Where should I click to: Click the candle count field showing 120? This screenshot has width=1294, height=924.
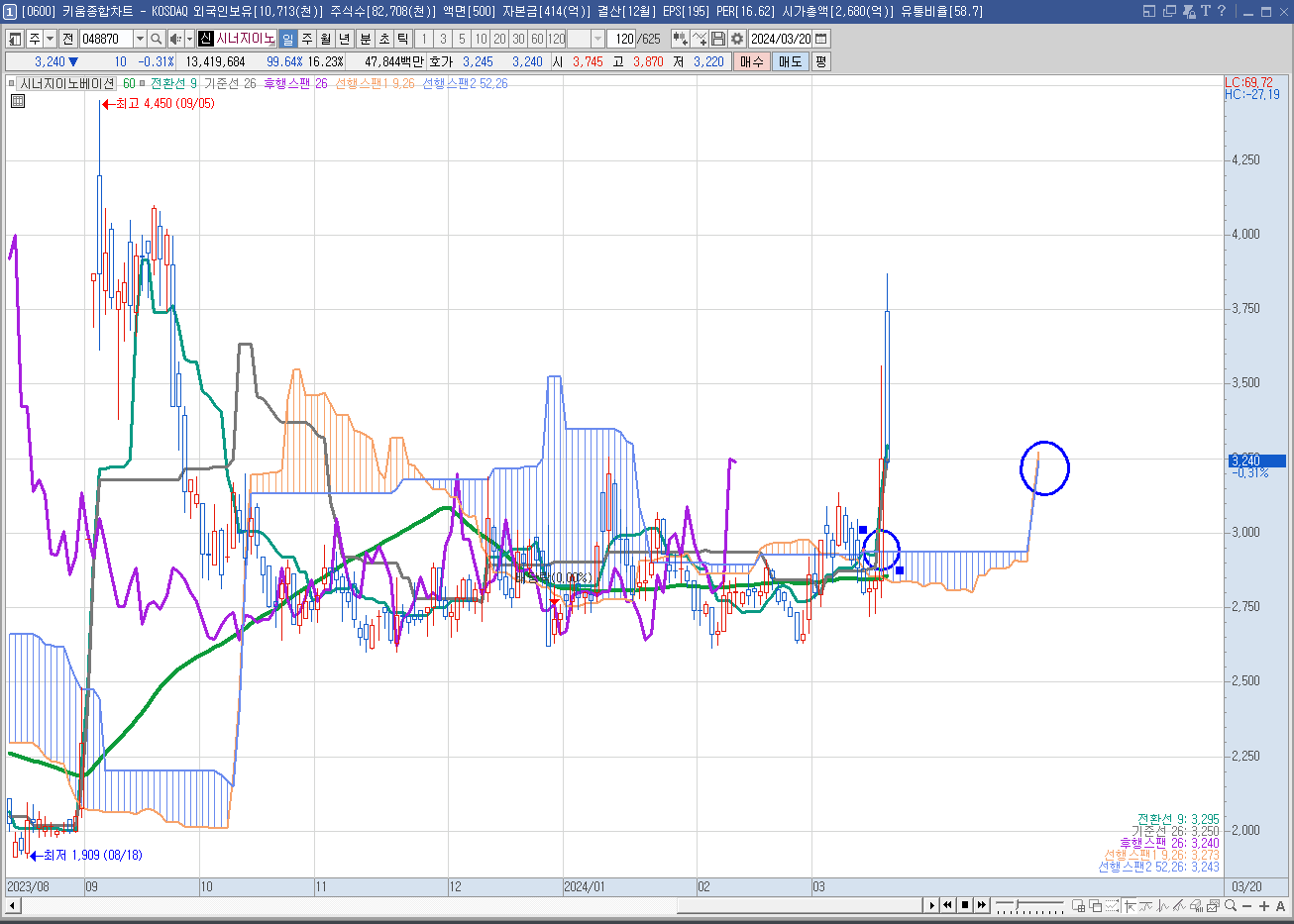(622, 39)
